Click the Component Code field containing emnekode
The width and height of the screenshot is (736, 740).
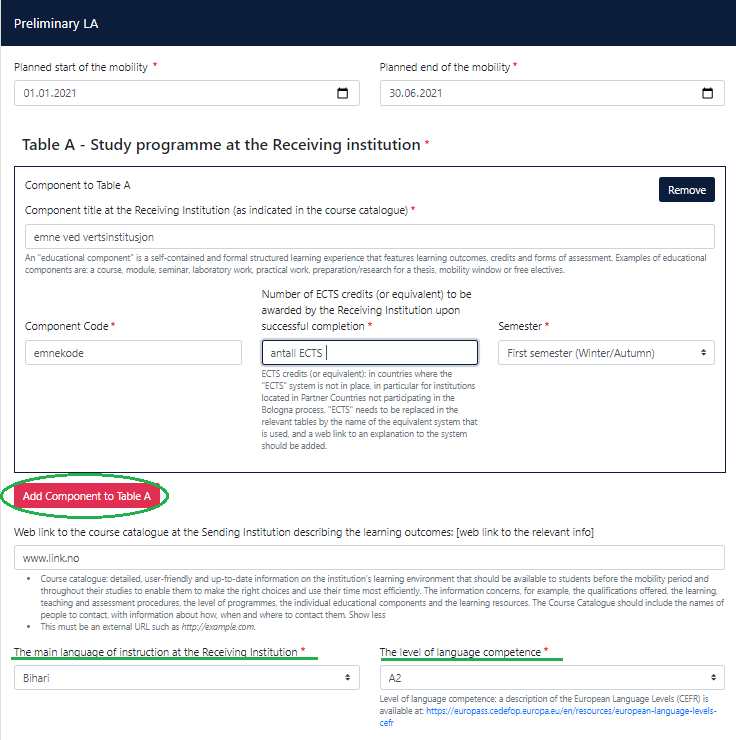tap(133, 353)
